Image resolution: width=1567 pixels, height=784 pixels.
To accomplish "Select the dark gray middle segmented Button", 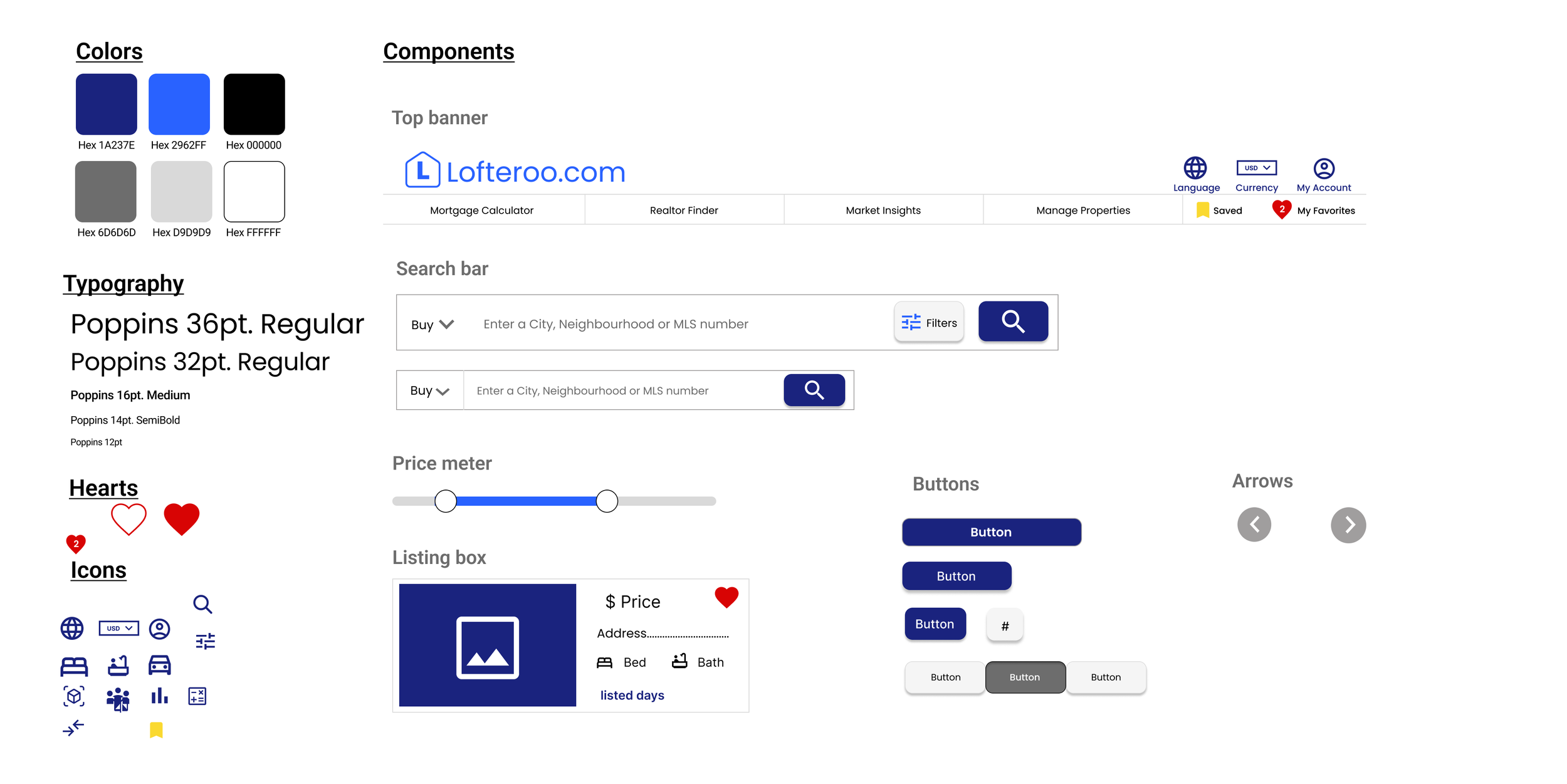I will click(x=1024, y=677).
